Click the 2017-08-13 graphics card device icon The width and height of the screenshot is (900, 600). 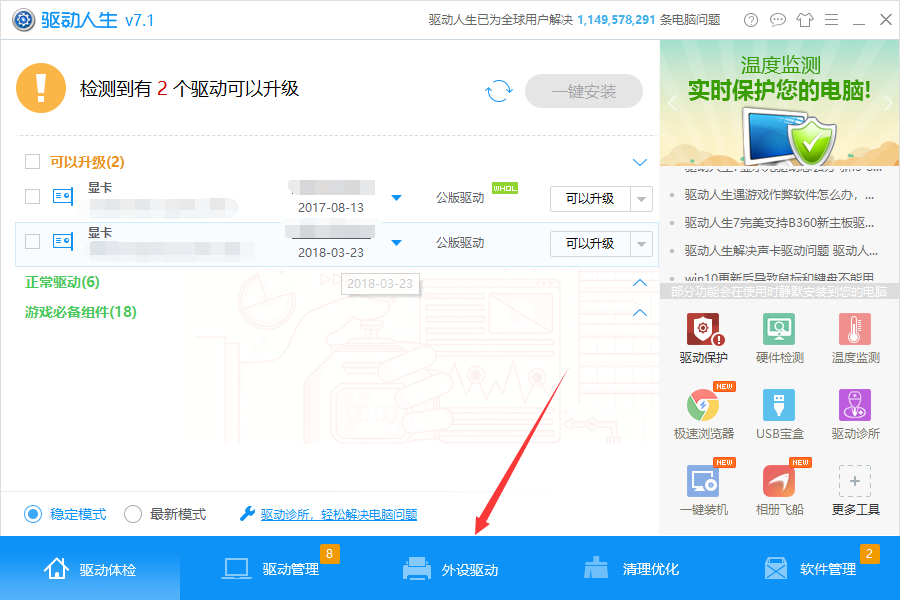63,196
